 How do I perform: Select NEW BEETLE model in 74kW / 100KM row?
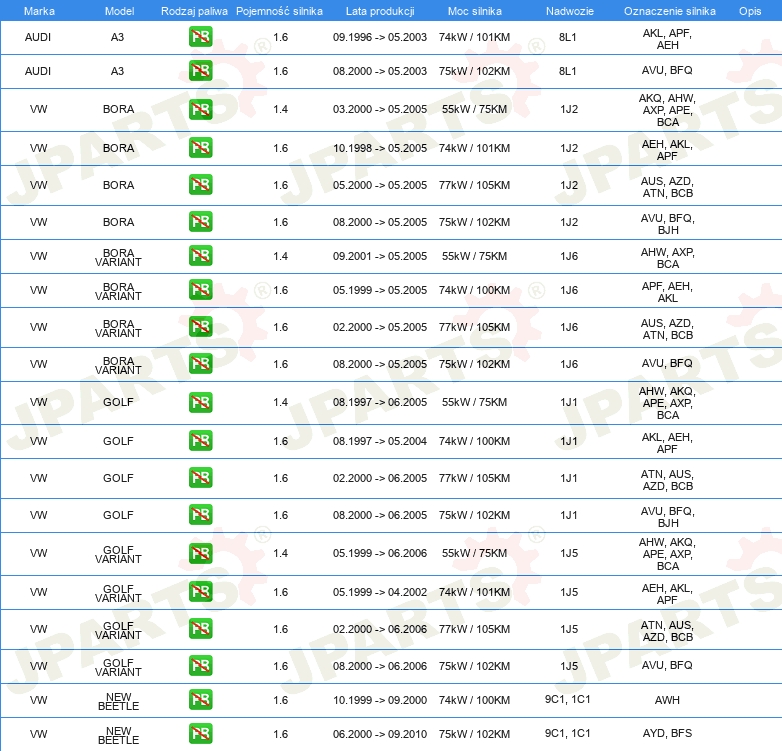click(119, 701)
